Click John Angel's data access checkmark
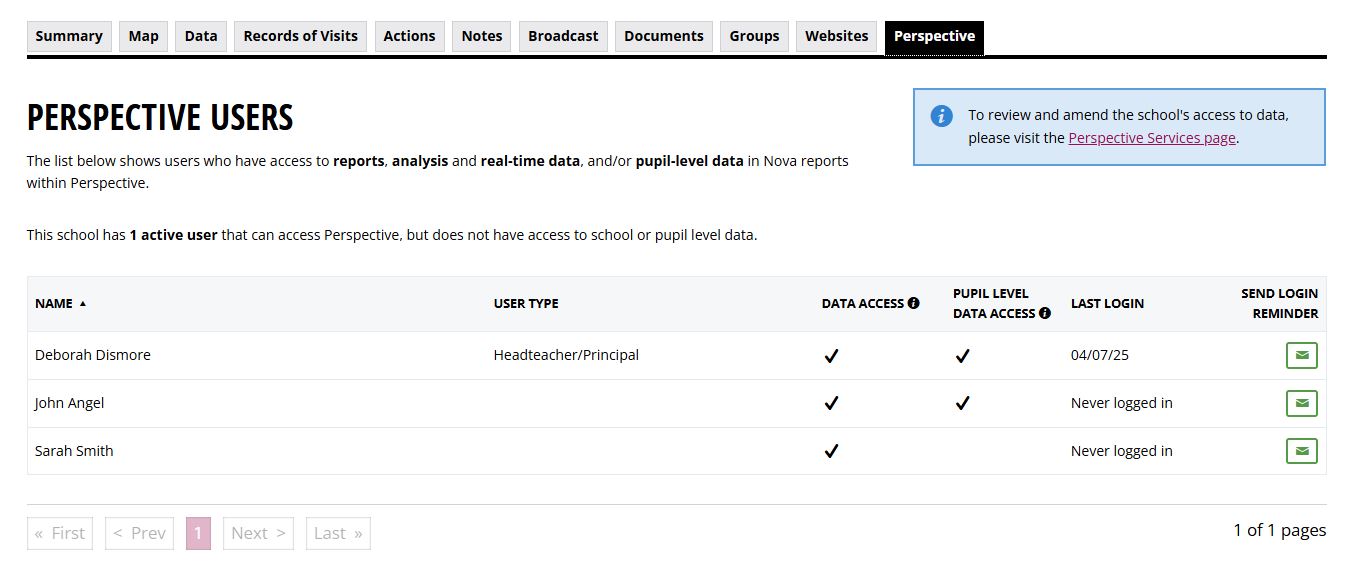This screenshot has height=561, width=1357. (x=831, y=403)
